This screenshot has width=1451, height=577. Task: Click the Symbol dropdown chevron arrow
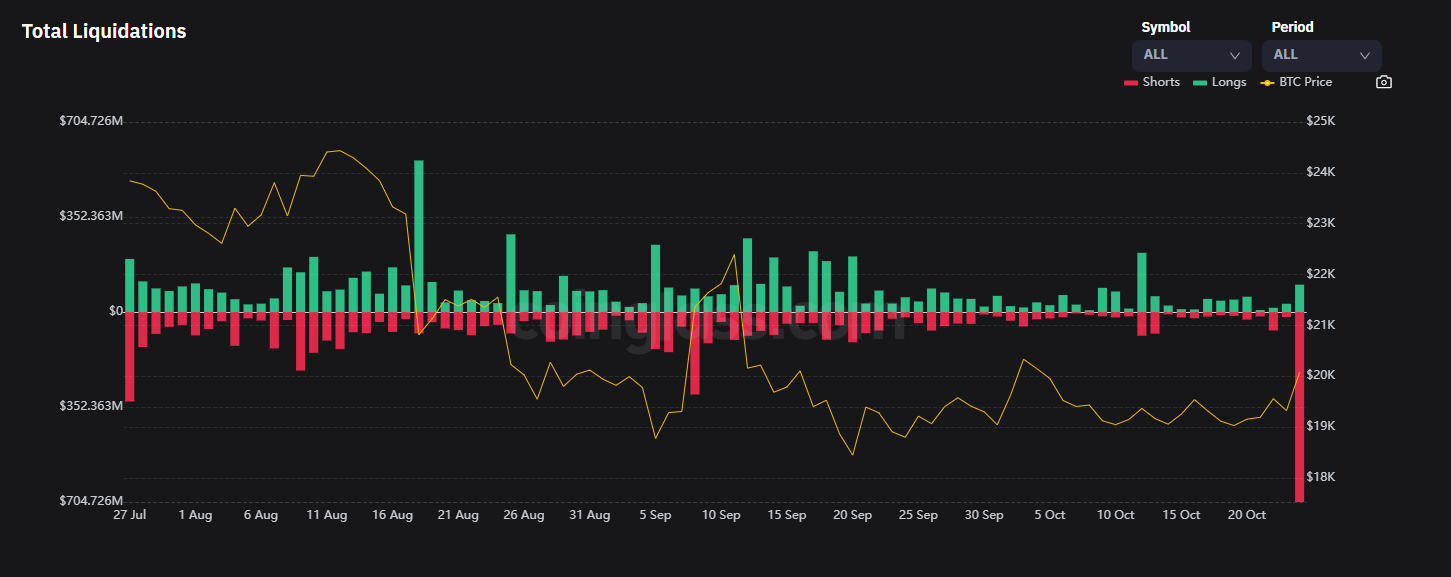(1234, 56)
